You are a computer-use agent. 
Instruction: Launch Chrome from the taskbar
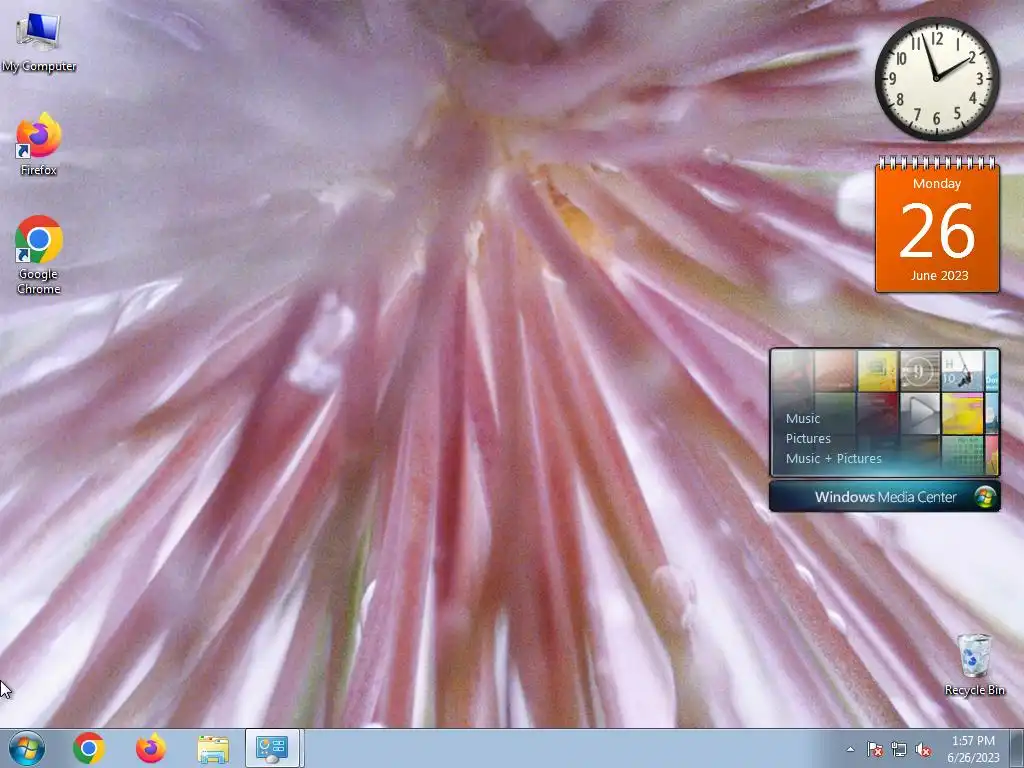(x=89, y=748)
